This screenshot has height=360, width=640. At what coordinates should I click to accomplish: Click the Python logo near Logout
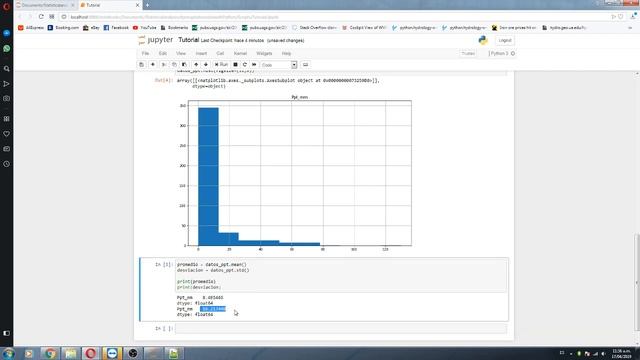(x=483, y=40)
